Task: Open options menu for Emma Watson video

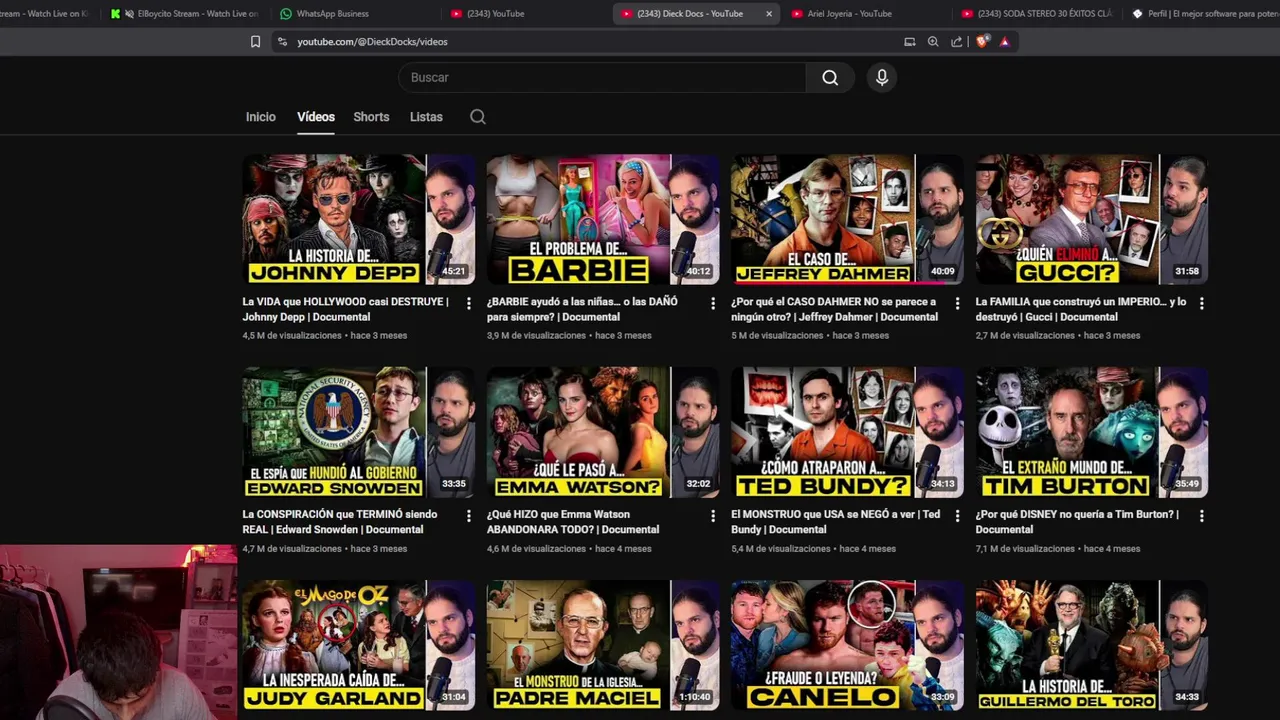Action: (713, 516)
